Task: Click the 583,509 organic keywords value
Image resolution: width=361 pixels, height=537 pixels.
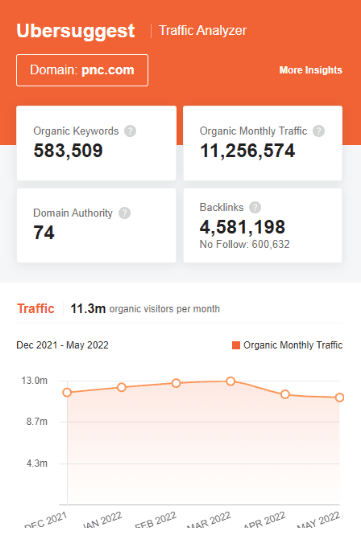Action: (68, 151)
